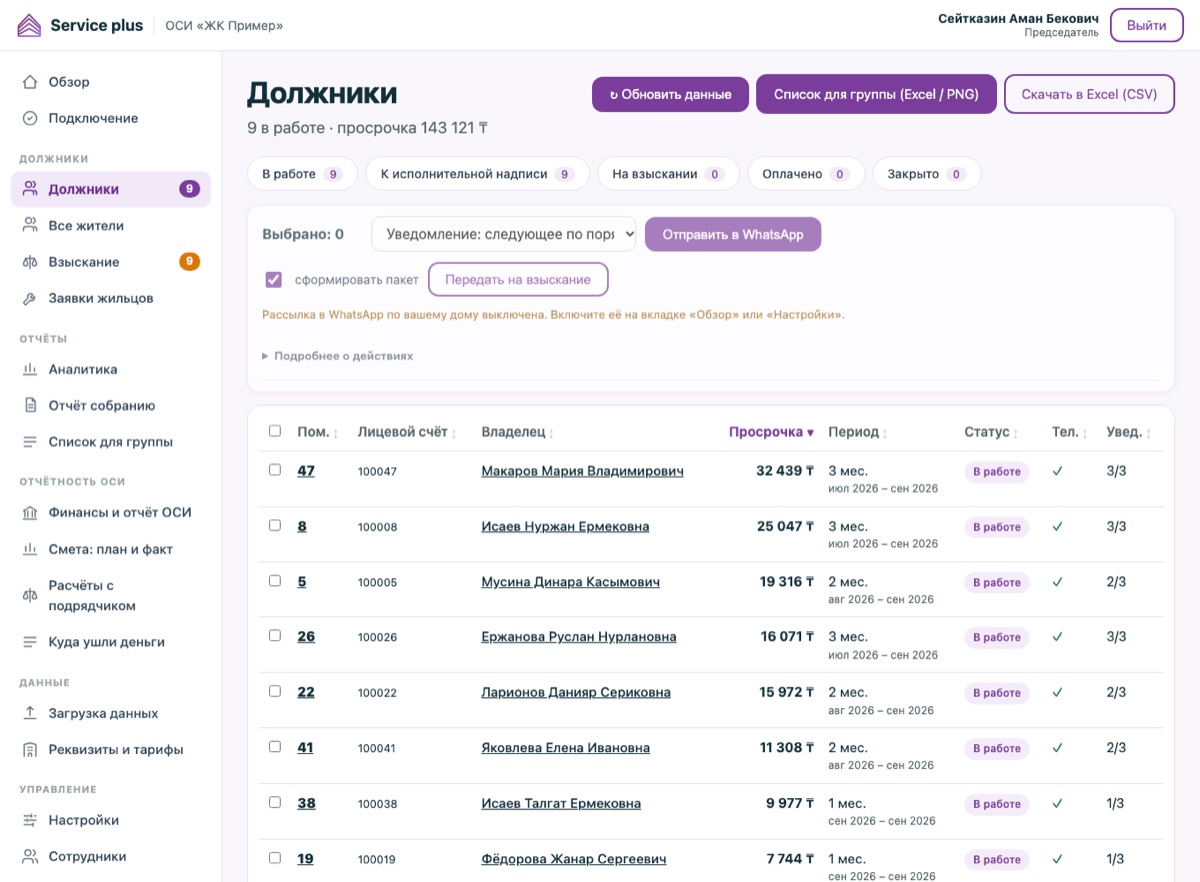Sort the table by Просрочка column
This screenshot has height=882, width=1200.
click(x=771, y=432)
